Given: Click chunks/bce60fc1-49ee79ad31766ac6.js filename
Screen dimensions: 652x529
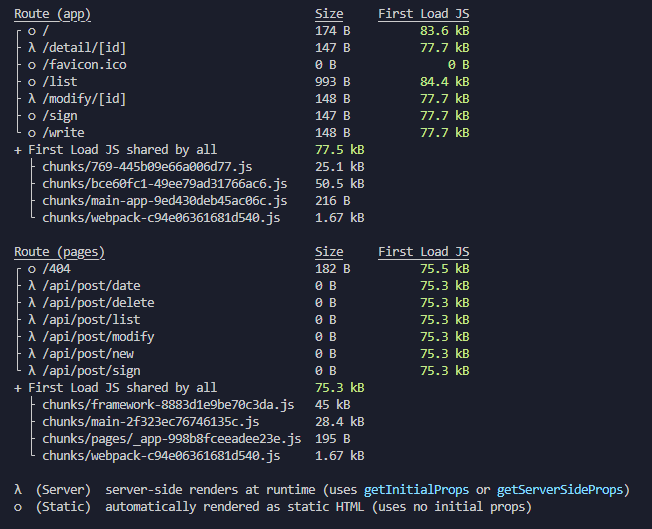Looking at the screenshot, I should (x=165, y=184).
